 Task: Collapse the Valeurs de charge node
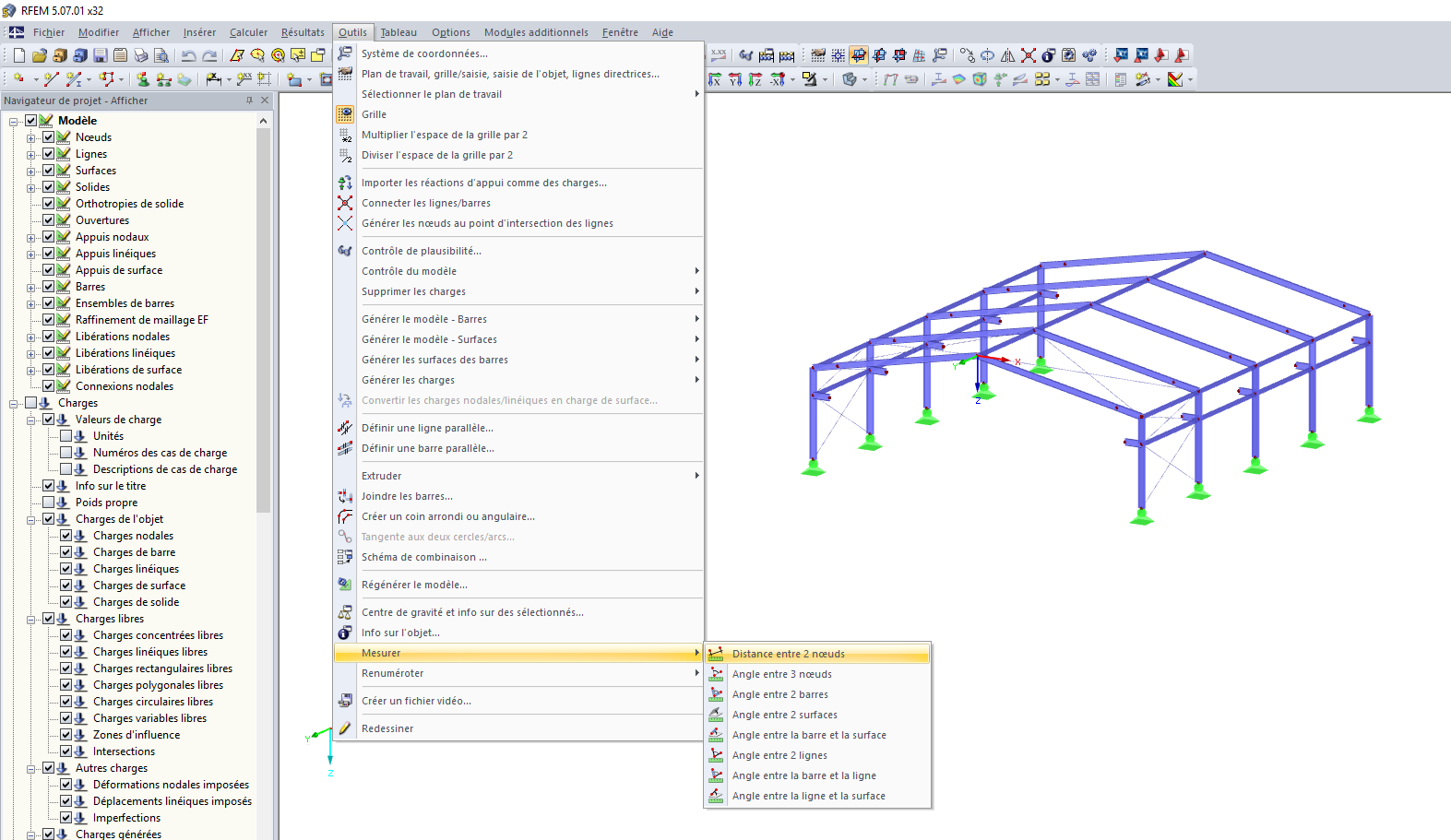pyautogui.click(x=30, y=420)
